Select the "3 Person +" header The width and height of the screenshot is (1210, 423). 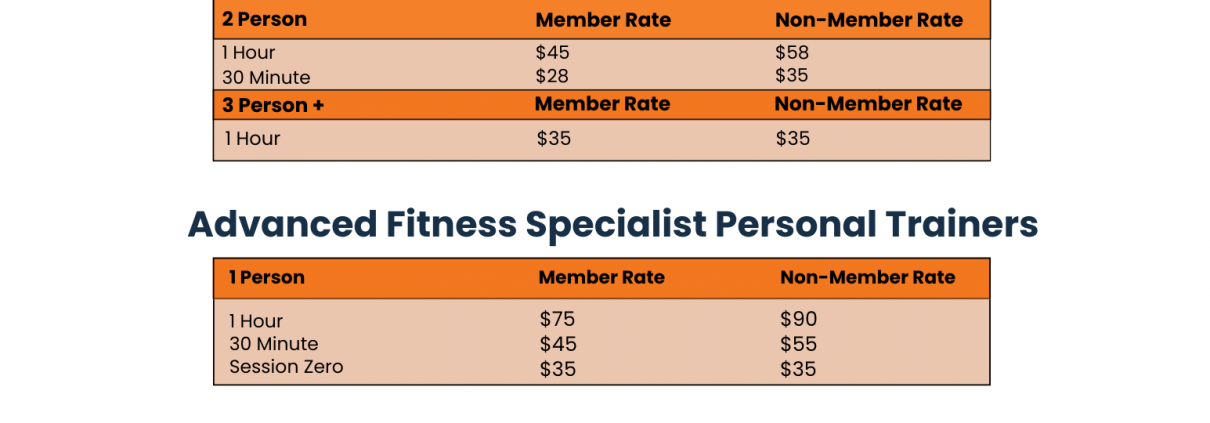[273, 105]
